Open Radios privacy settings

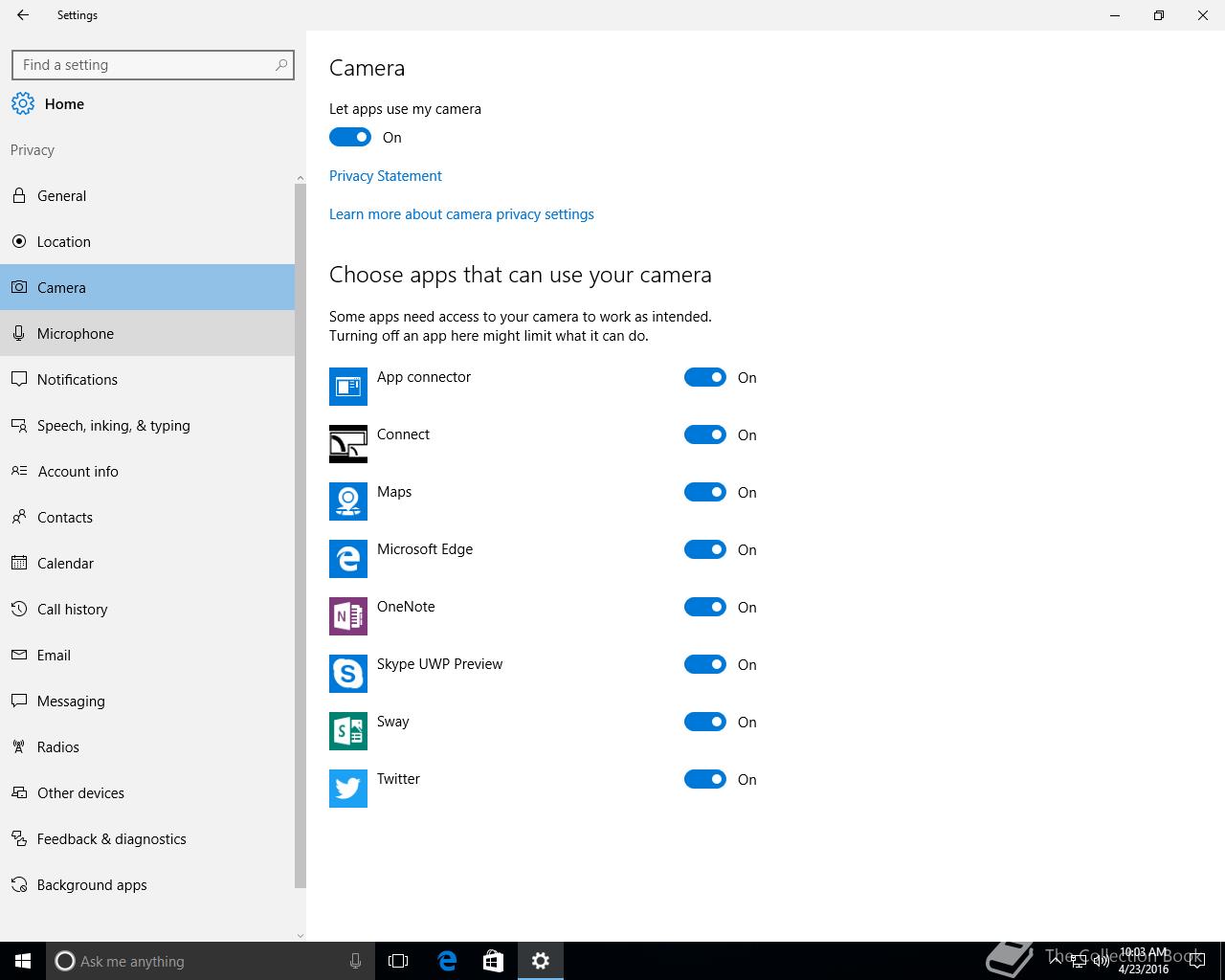pyautogui.click(x=147, y=746)
